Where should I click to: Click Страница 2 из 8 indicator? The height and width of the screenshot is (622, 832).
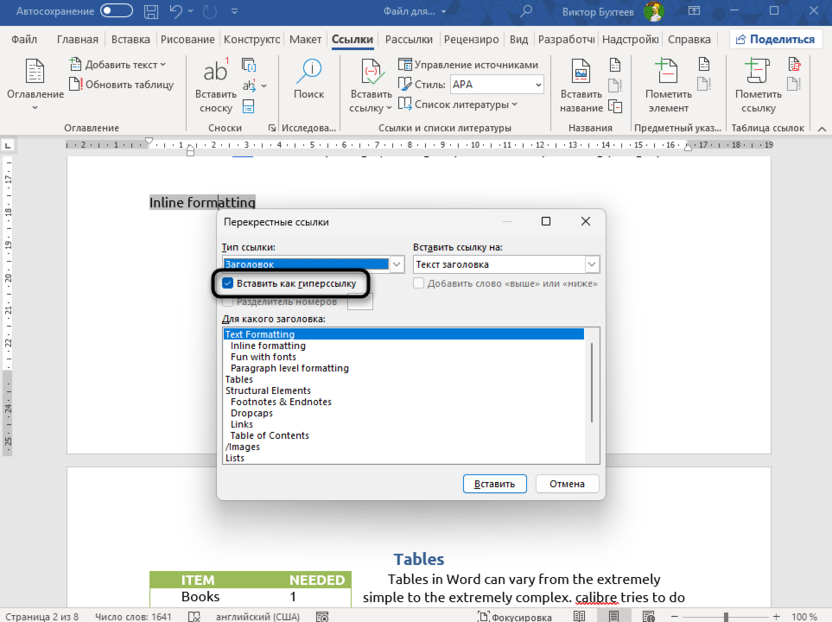pyautogui.click(x=42, y=617)
